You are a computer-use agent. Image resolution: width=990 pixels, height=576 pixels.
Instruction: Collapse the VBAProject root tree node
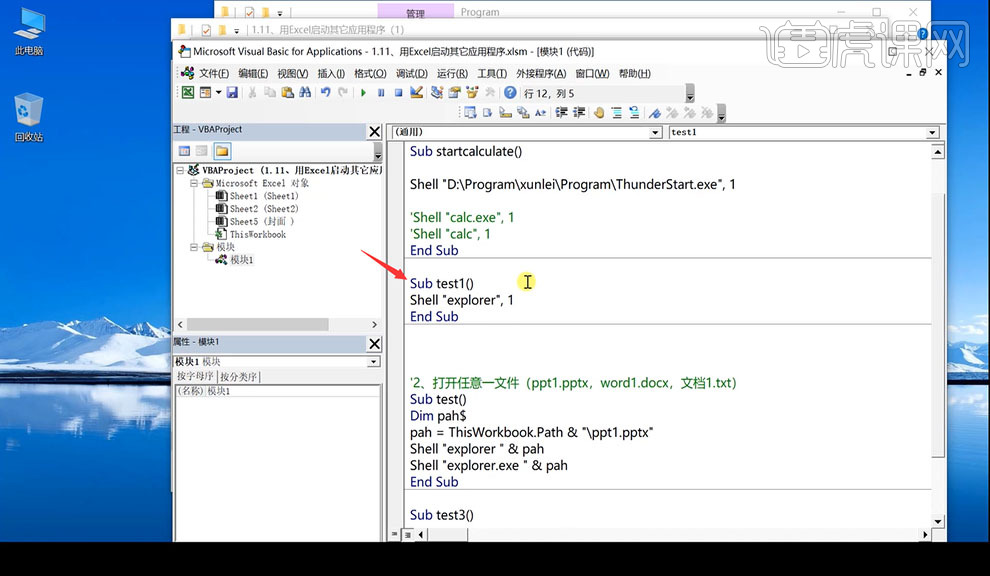click(180, 171)
